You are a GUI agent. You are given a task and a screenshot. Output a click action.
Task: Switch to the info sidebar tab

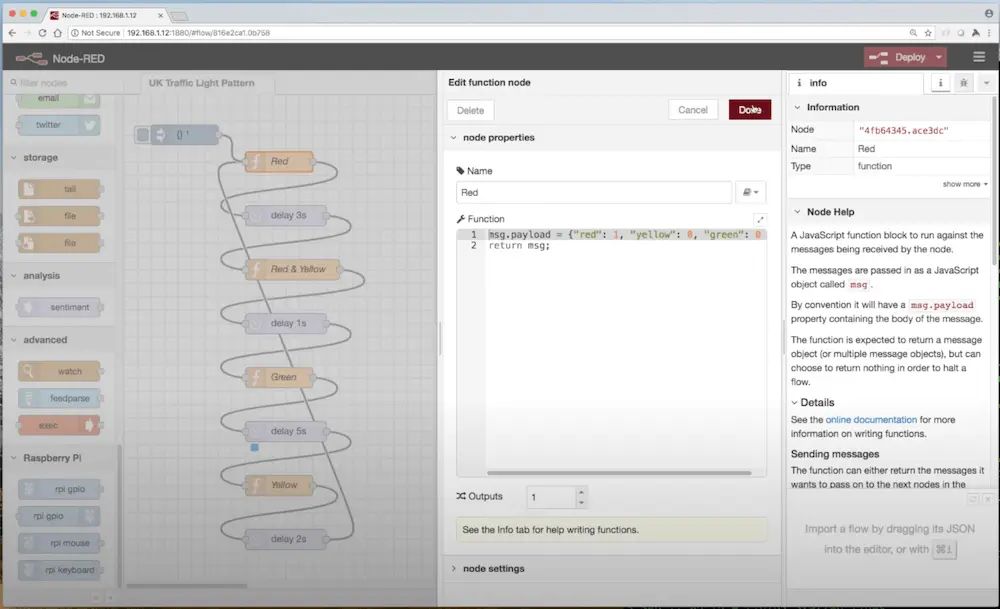pyautogui.click(x=940, y=83)
